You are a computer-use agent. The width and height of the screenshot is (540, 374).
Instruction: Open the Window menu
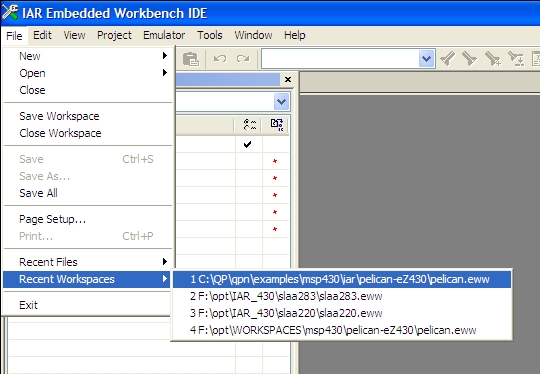[x=253, y=35]
